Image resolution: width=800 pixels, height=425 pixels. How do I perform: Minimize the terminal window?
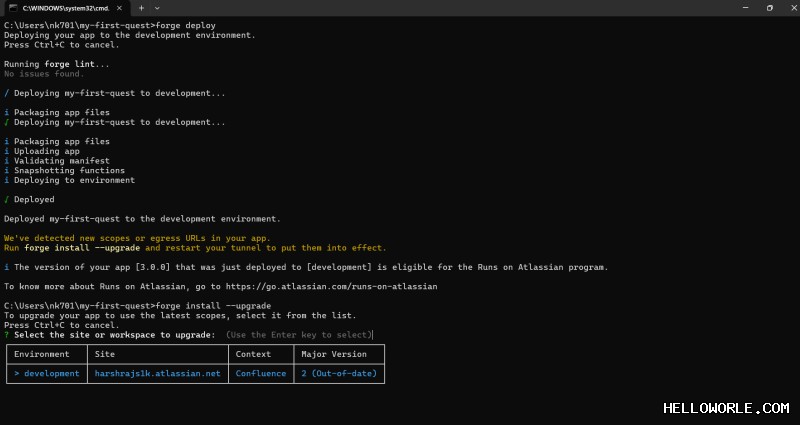point(745,8)
